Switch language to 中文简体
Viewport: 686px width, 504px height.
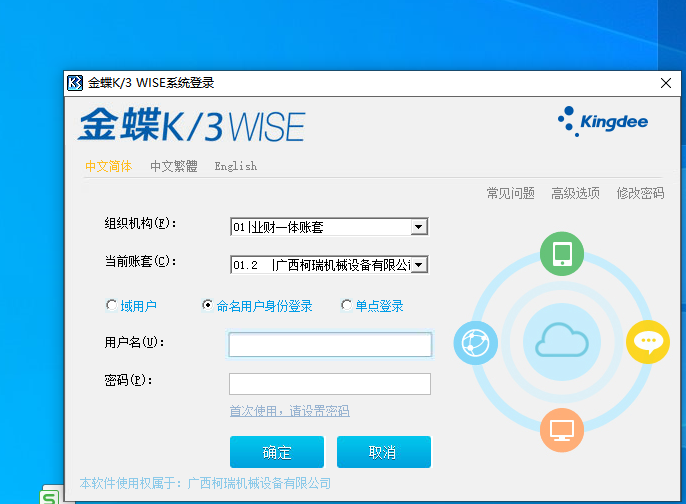coord(108,166)
